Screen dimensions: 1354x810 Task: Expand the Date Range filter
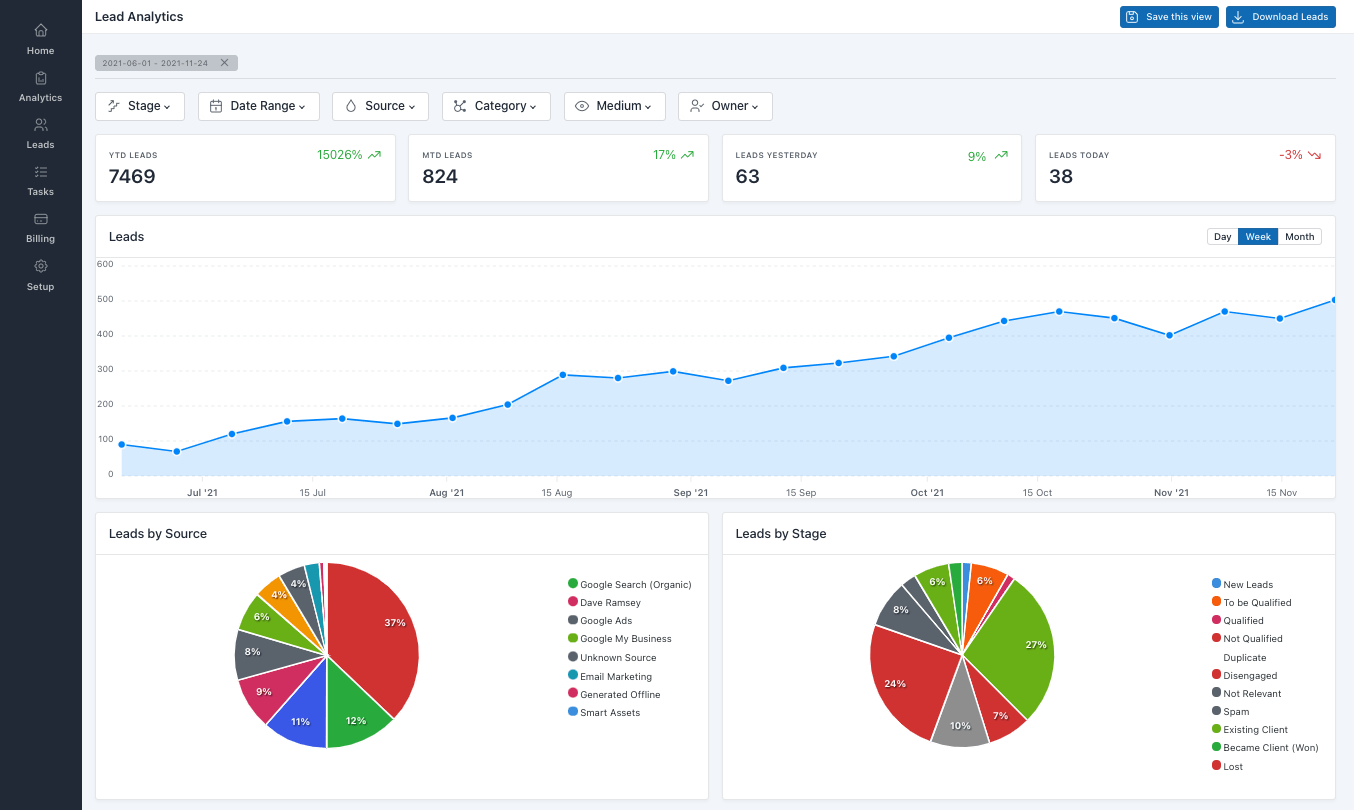[258, 106]
